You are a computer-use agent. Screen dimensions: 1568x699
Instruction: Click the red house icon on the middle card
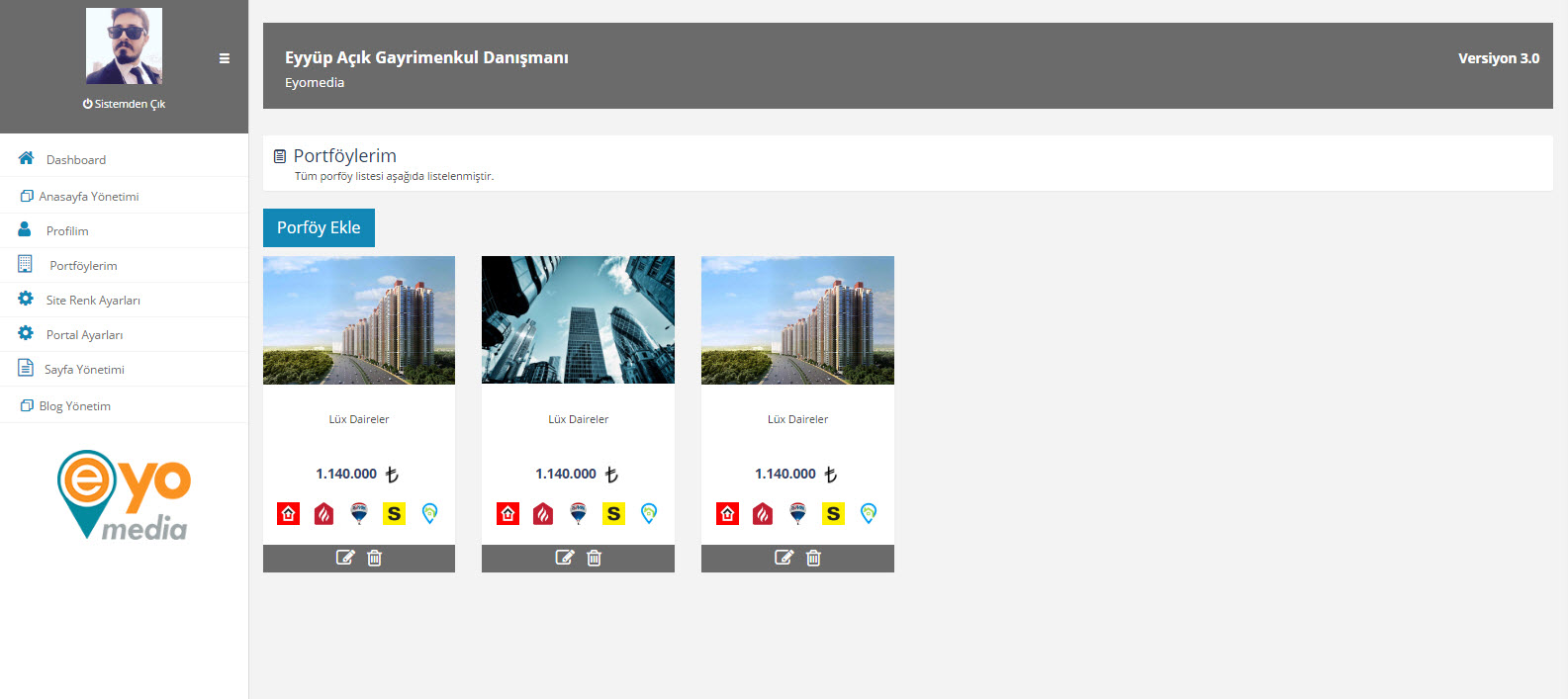pos(507,513)
